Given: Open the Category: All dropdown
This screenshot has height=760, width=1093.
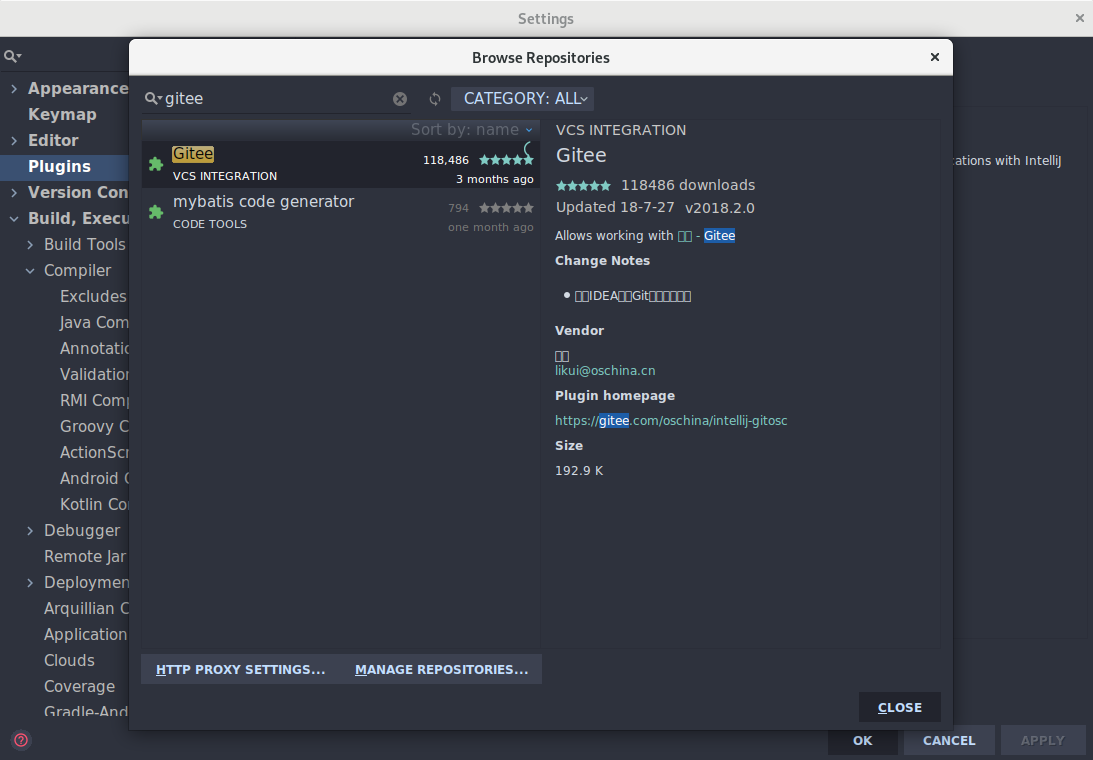Looking at the screenshot, I should 523,98.
